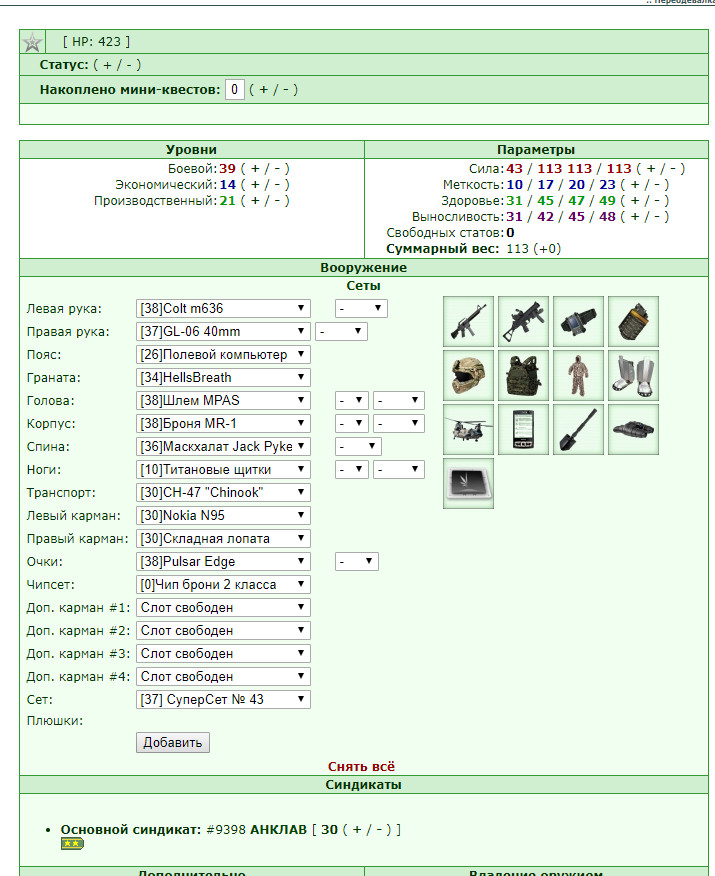
Task: Click the titanium leg guards icon
Action: [633, 375]
